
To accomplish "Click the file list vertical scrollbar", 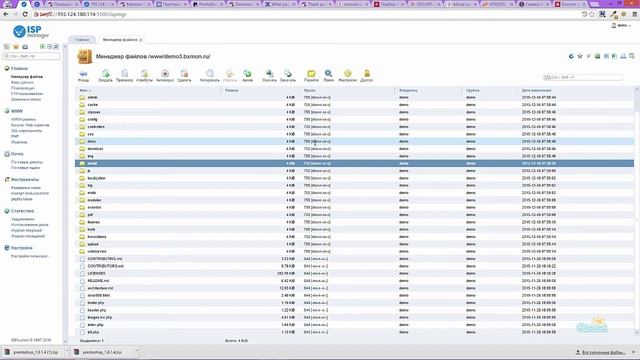I will pos(636,210).
